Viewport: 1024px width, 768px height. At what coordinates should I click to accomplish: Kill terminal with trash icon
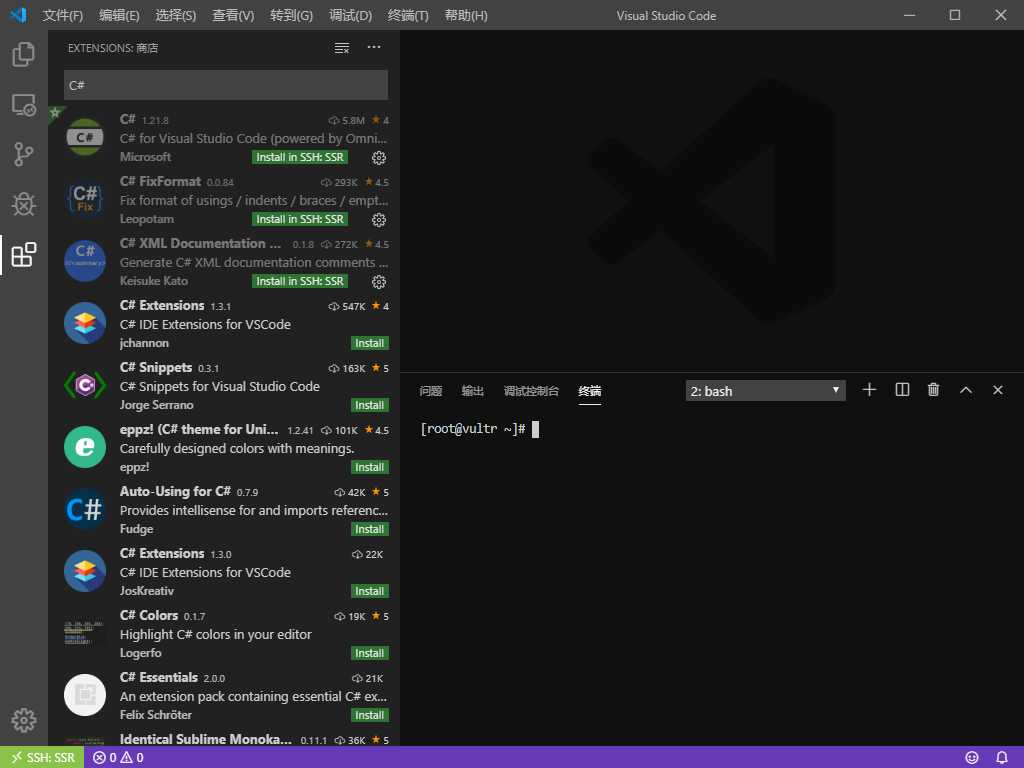tap(933, 390)
